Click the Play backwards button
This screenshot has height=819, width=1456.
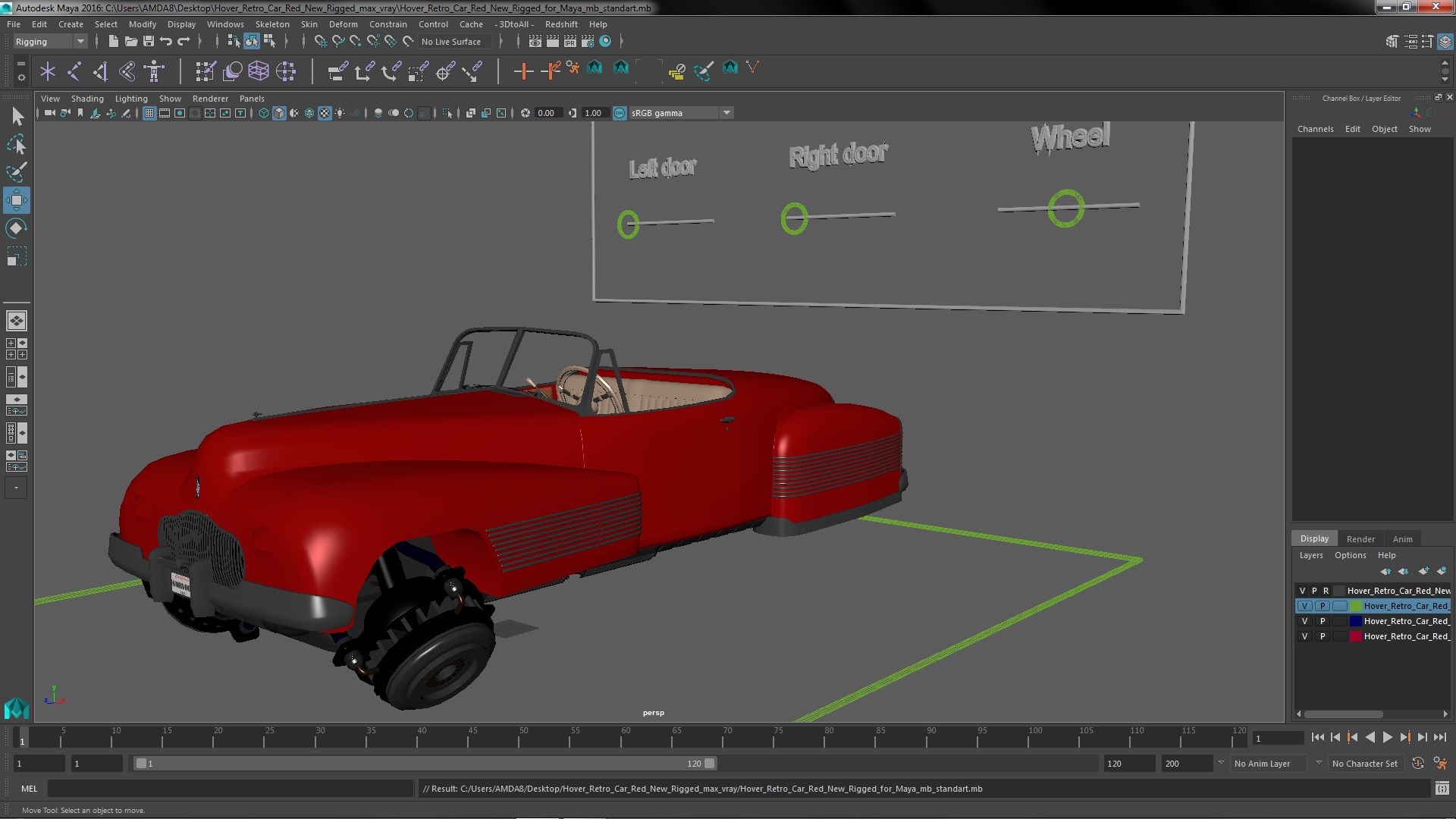(x=1370, y=737)
